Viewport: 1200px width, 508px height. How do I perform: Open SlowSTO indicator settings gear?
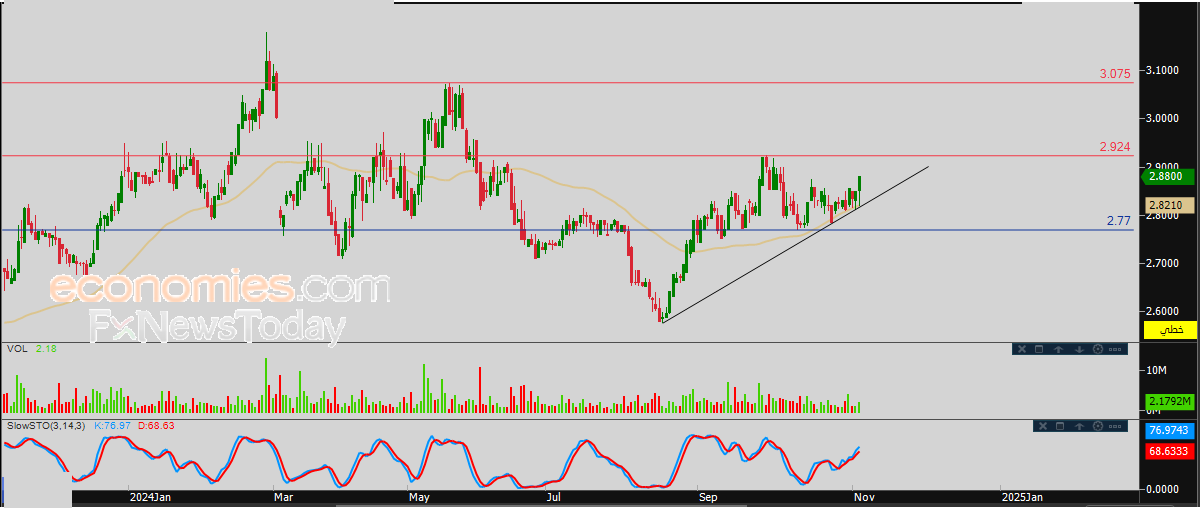pyautogui.click(x=1098, y=426)
